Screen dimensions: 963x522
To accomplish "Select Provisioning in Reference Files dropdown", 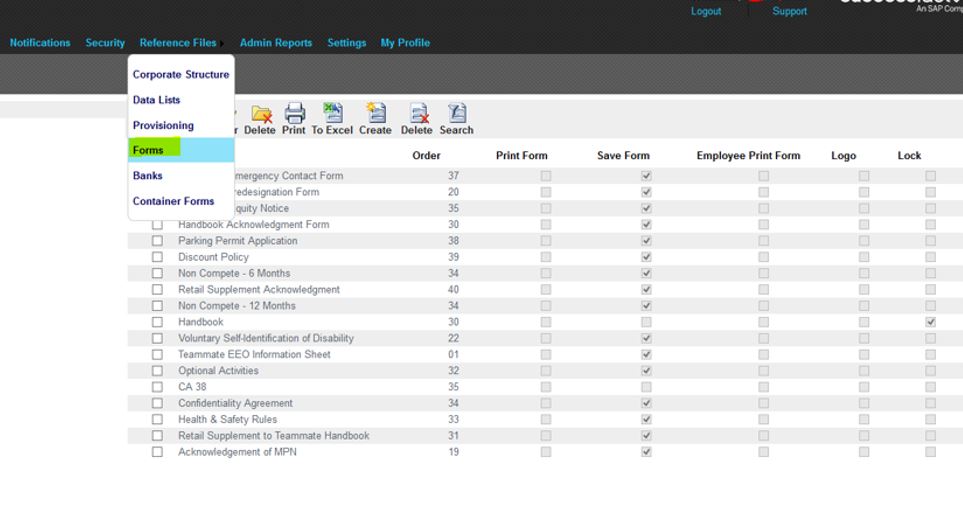I will pos(163,125).
